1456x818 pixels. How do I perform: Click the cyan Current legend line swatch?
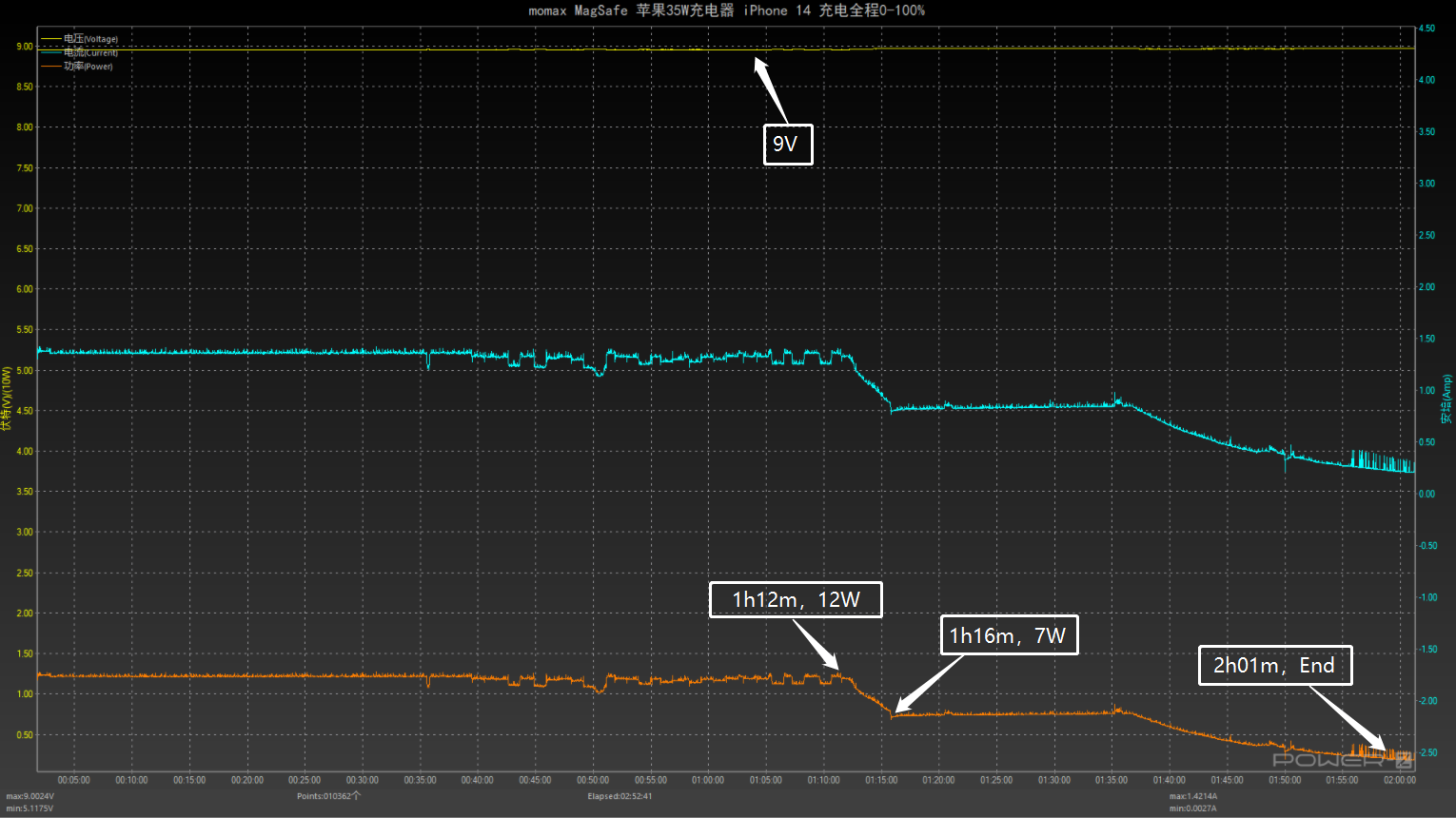pos(50,52)
